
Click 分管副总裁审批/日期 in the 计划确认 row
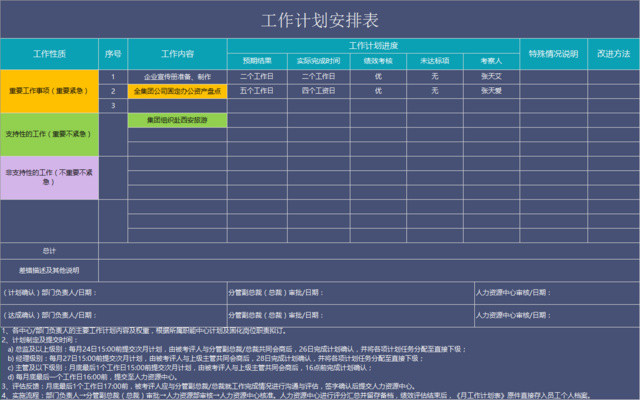click(351, 293)
